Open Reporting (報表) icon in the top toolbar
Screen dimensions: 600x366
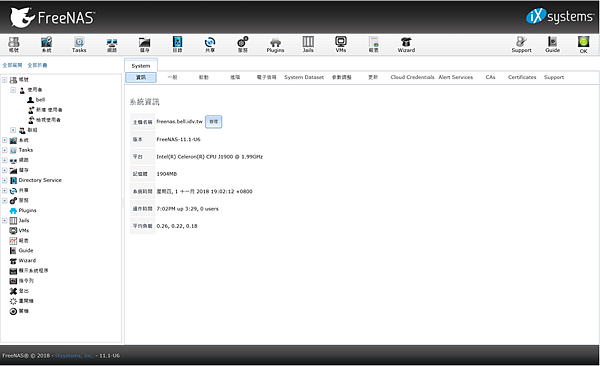[373, 45]
